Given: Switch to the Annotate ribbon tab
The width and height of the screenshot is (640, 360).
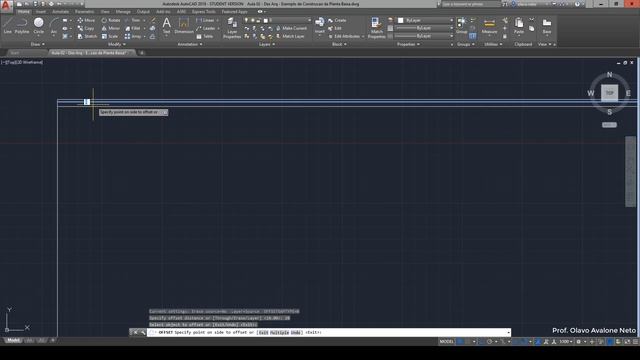Looking at the screenshot, I should 60,12.
